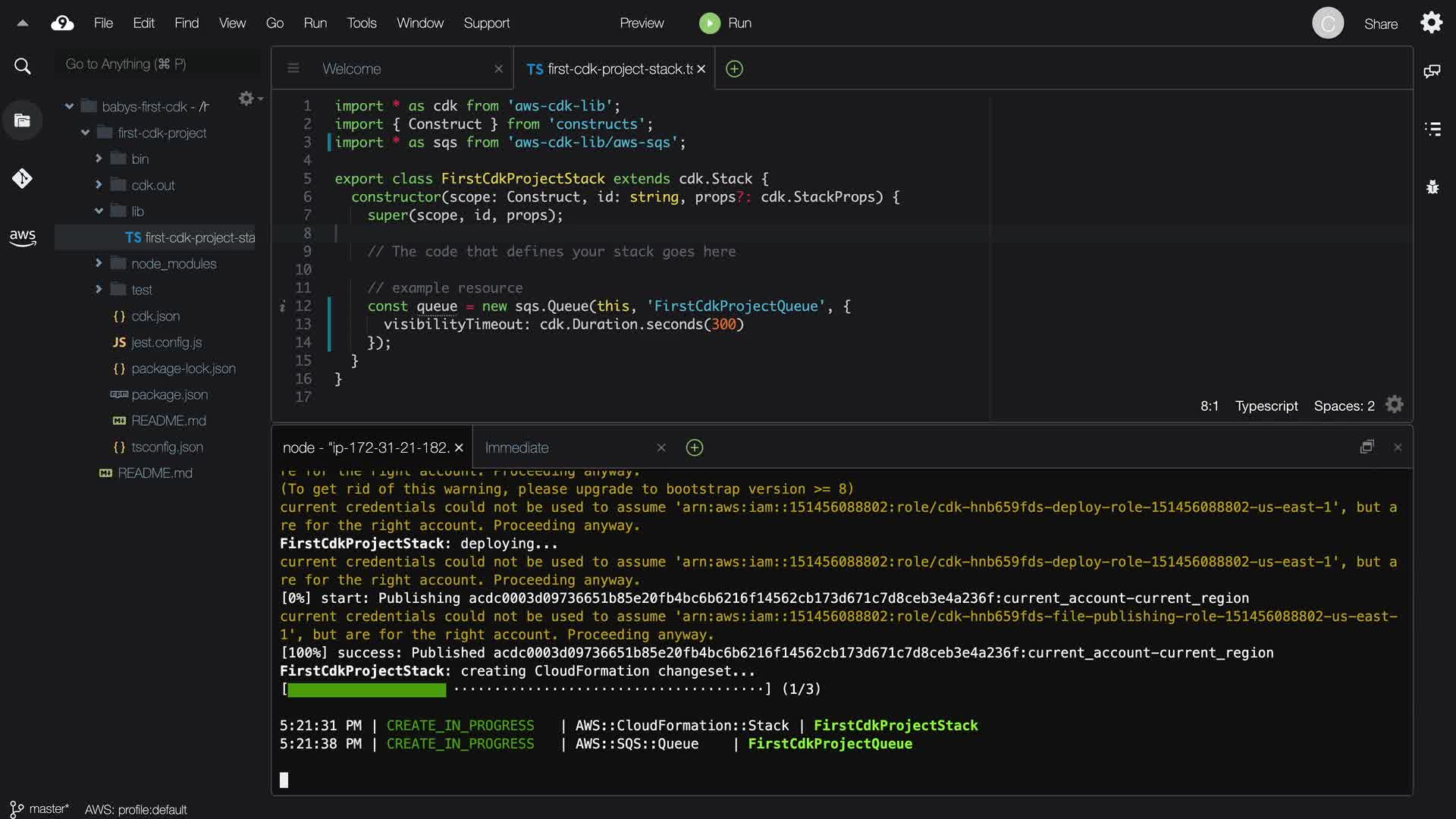Click the Cloud9 logo icon

(x=62, y=24)
